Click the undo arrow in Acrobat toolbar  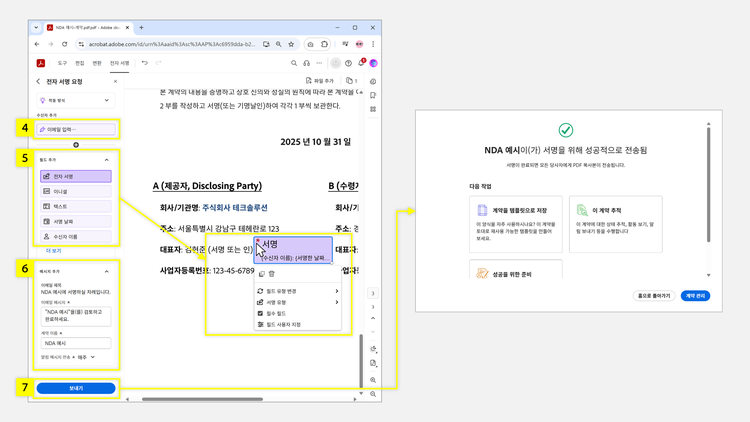[144, 63]
